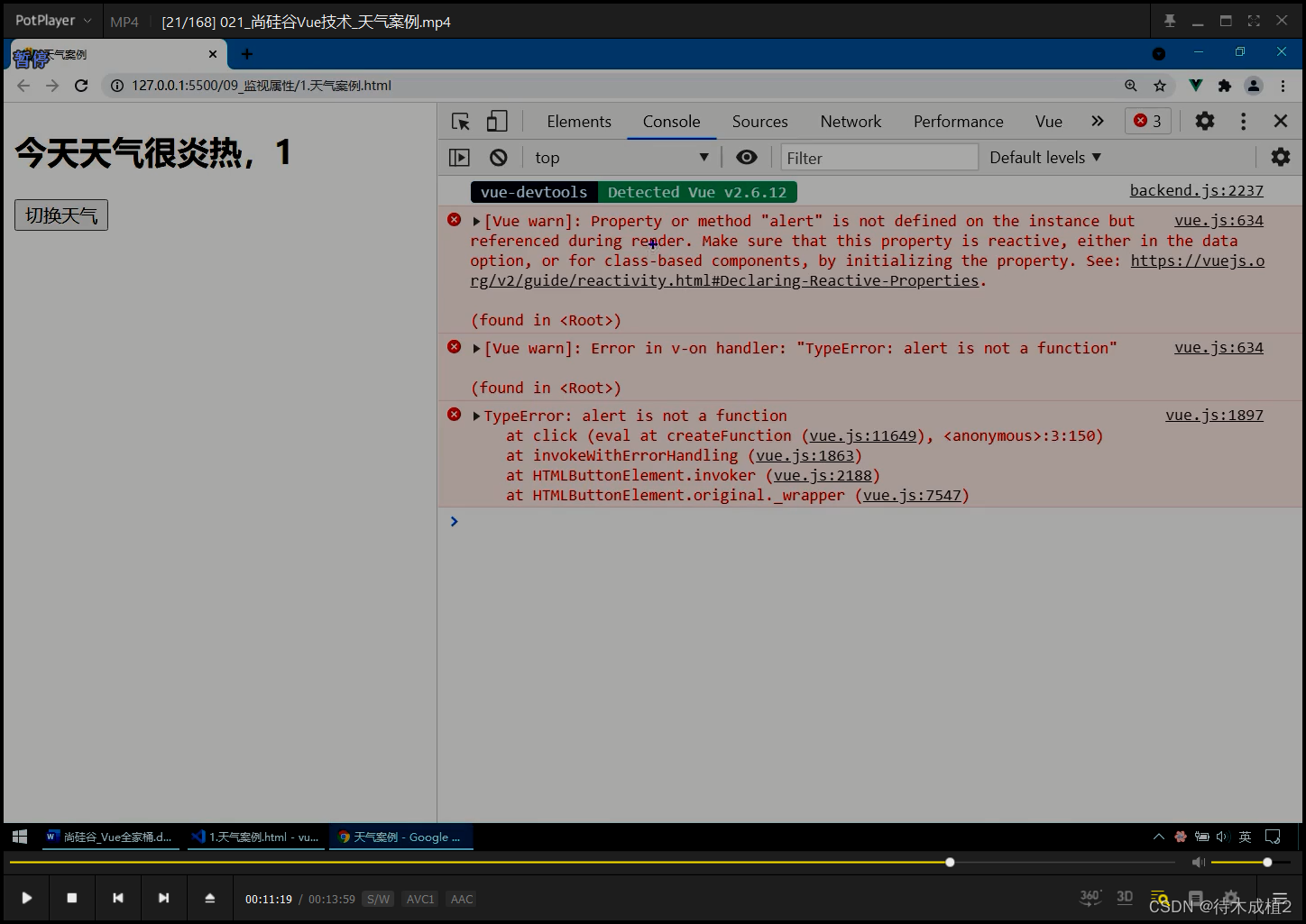Open the vue.js:2188 stack link

[x=823, y=476]
